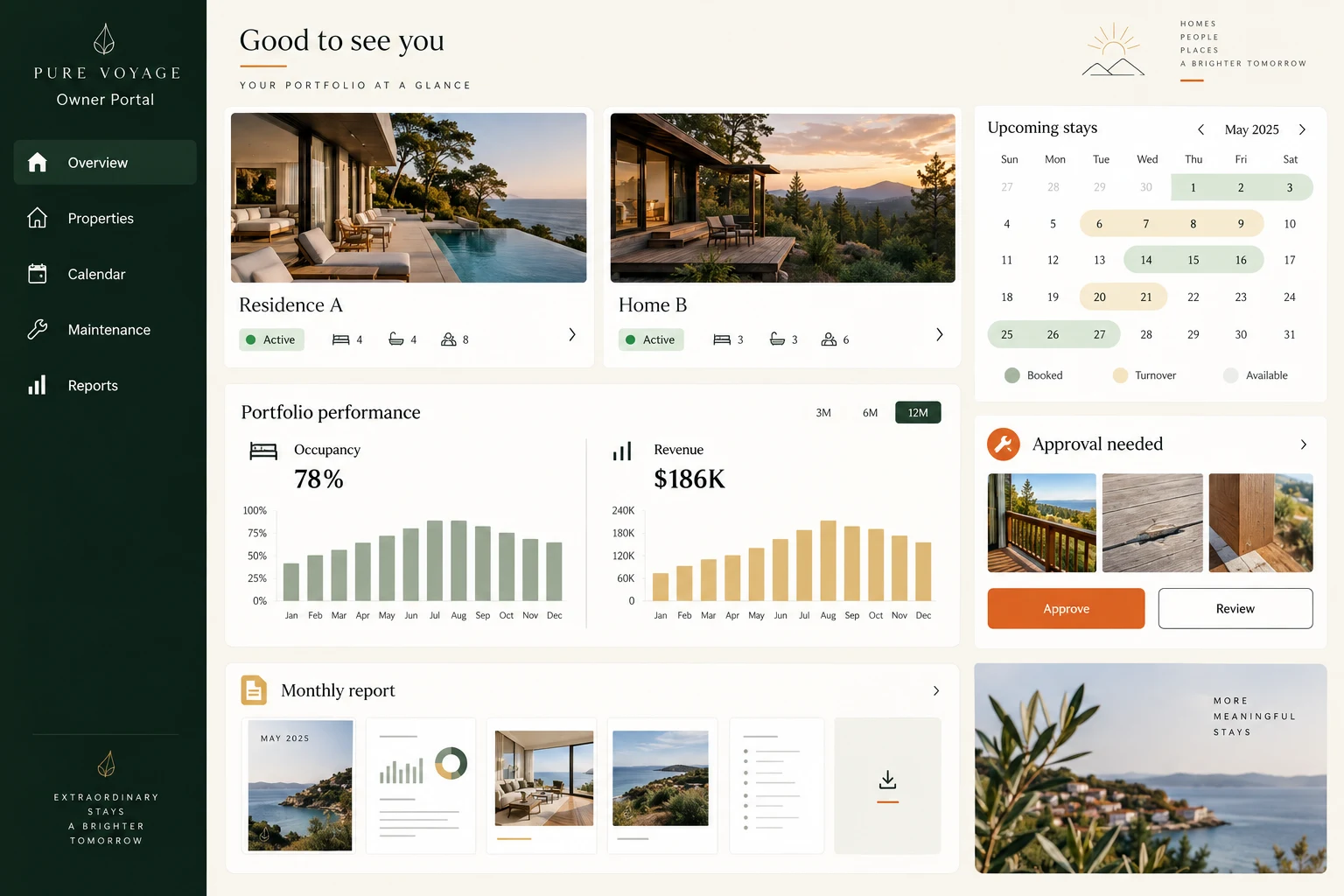Open the Residence A pool photo

409,198
